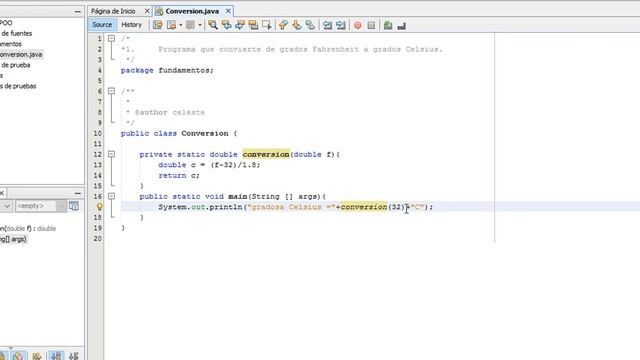Click the Back navigation icon in editor toolbar
640x360 pixels.
pos(171,25)
